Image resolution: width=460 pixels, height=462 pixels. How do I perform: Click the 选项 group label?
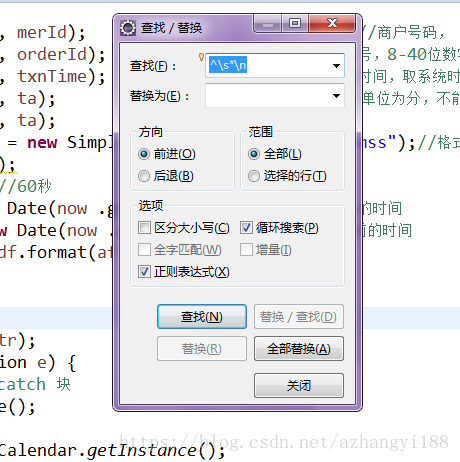point(151,206)
